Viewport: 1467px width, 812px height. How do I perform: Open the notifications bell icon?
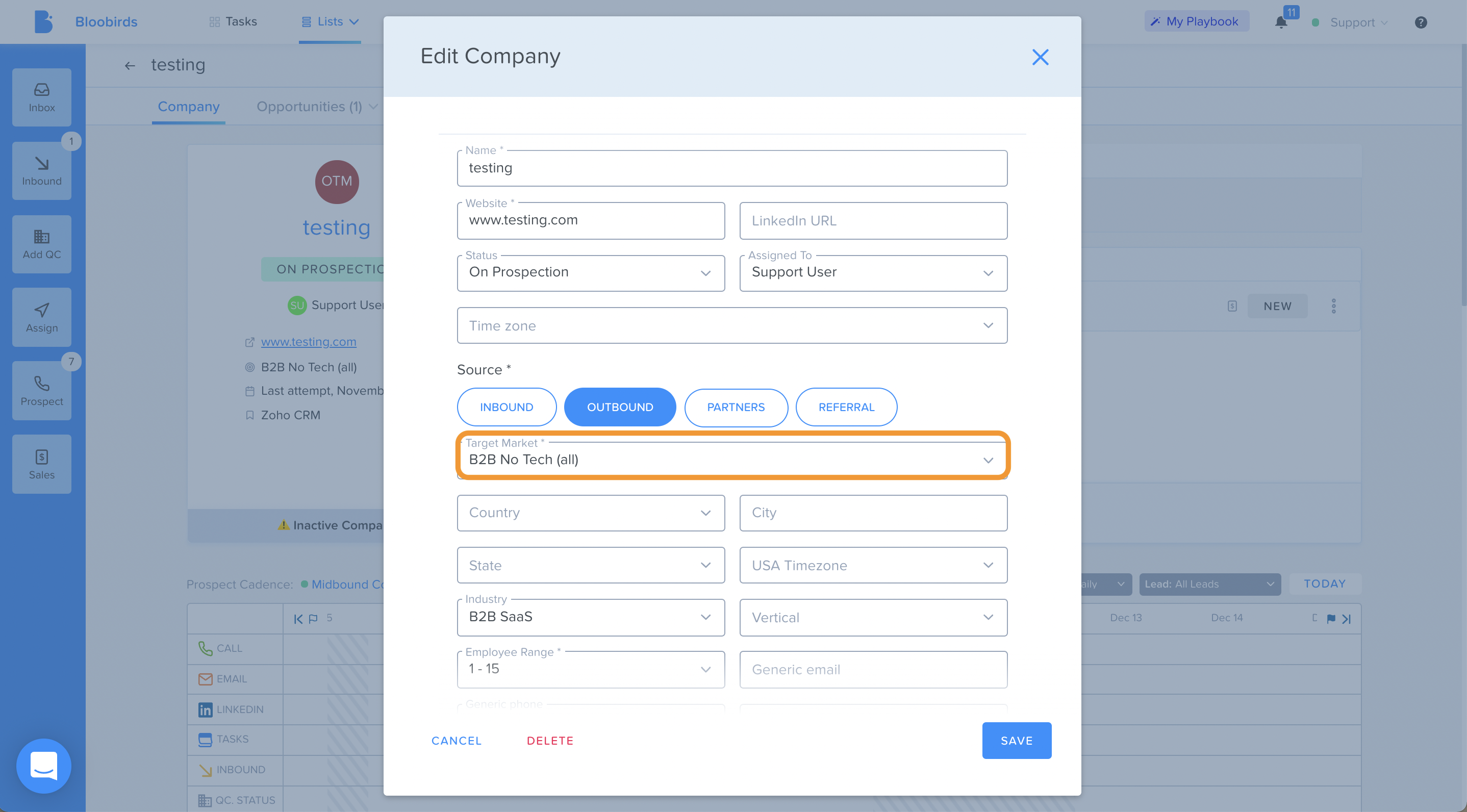[1281, 22]
